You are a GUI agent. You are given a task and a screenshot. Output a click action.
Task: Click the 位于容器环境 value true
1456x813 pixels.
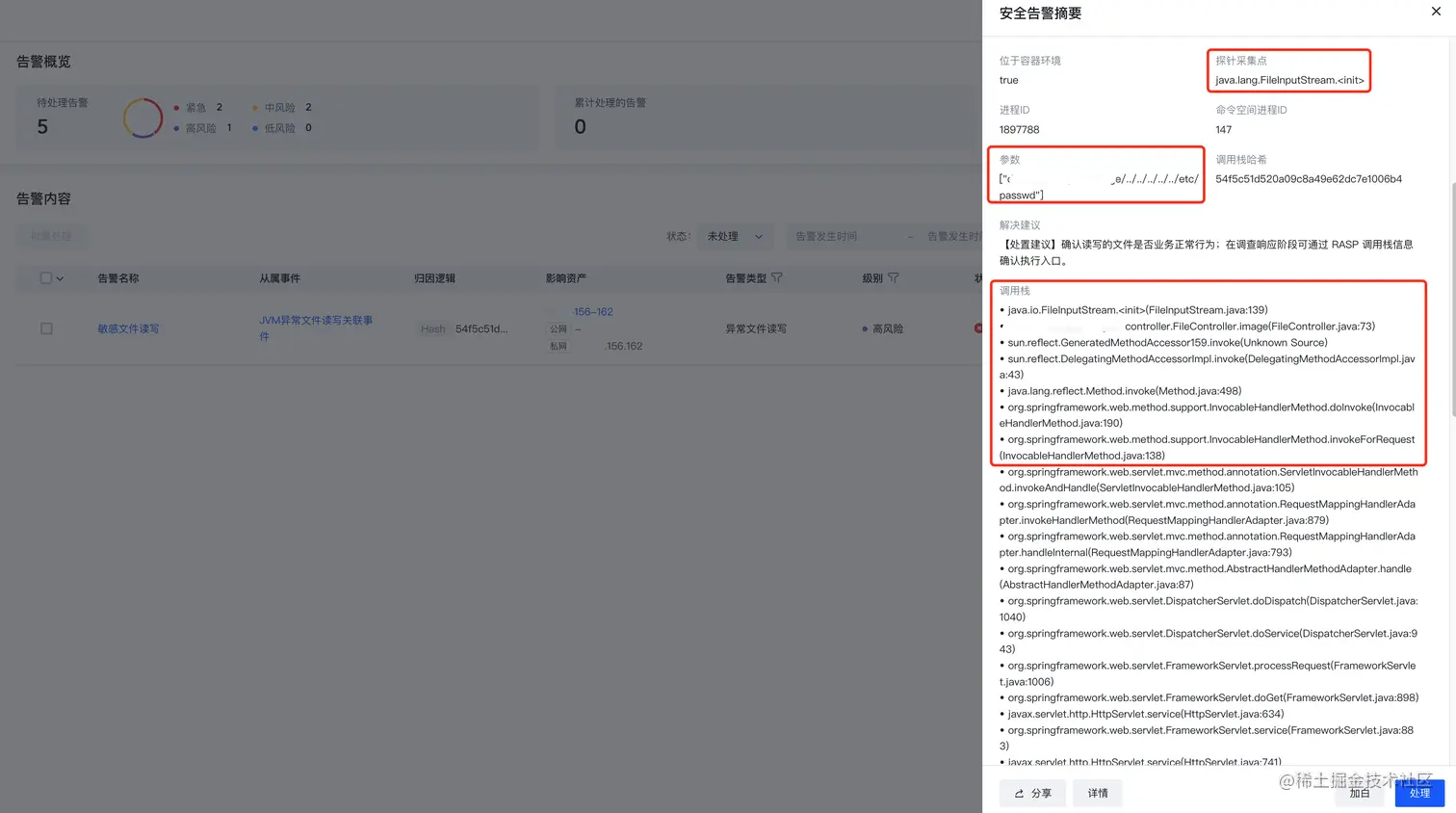(1008, 80)
